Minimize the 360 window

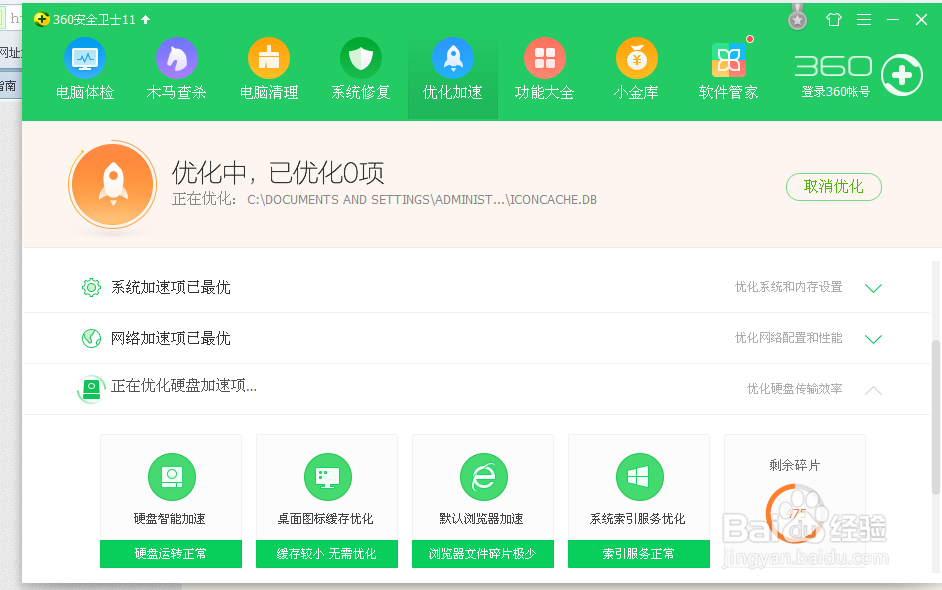click(893, 19)
